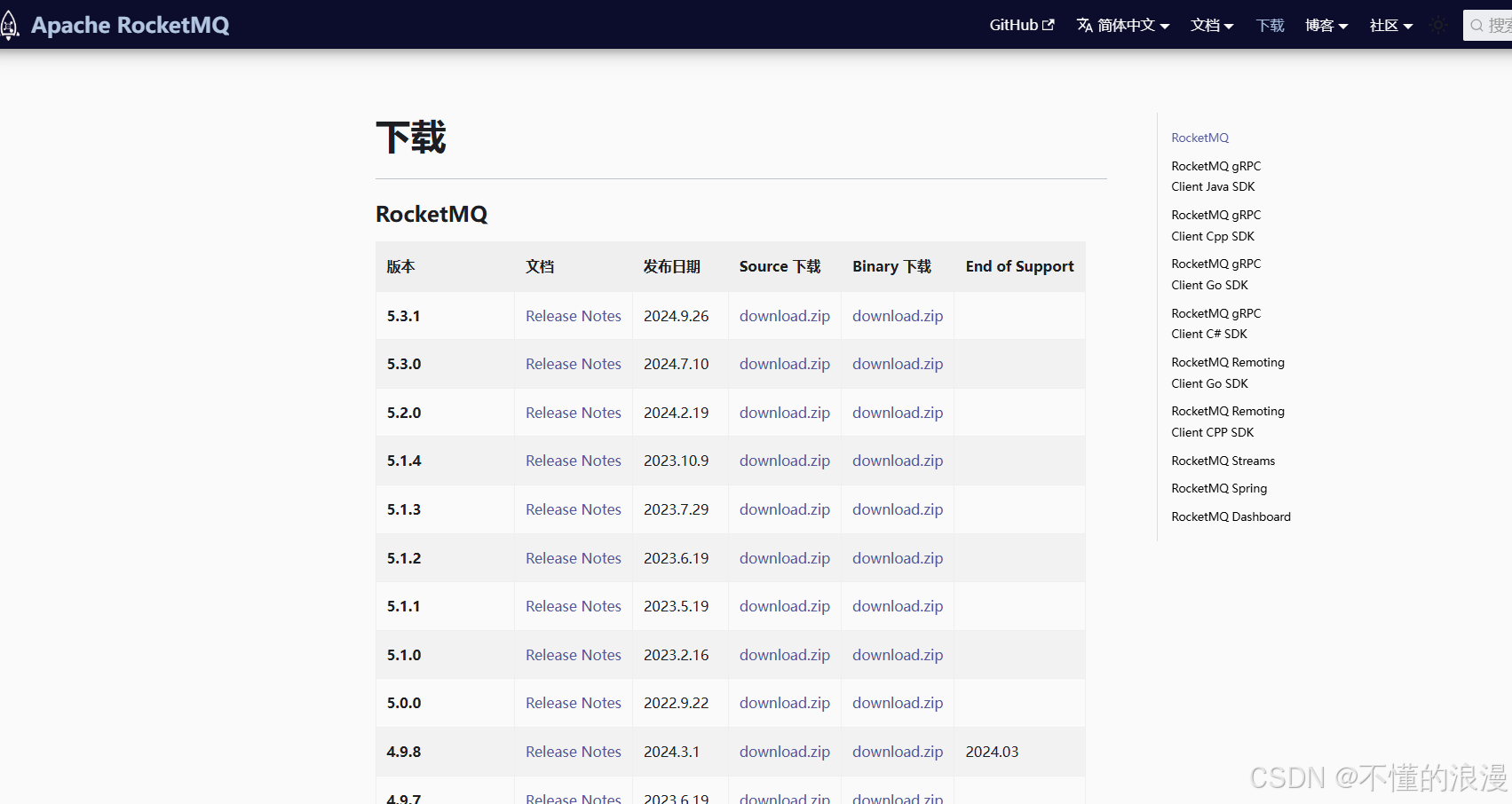
Task: Open Release Notes for version 5.1.1
Action: coord(574,606)
